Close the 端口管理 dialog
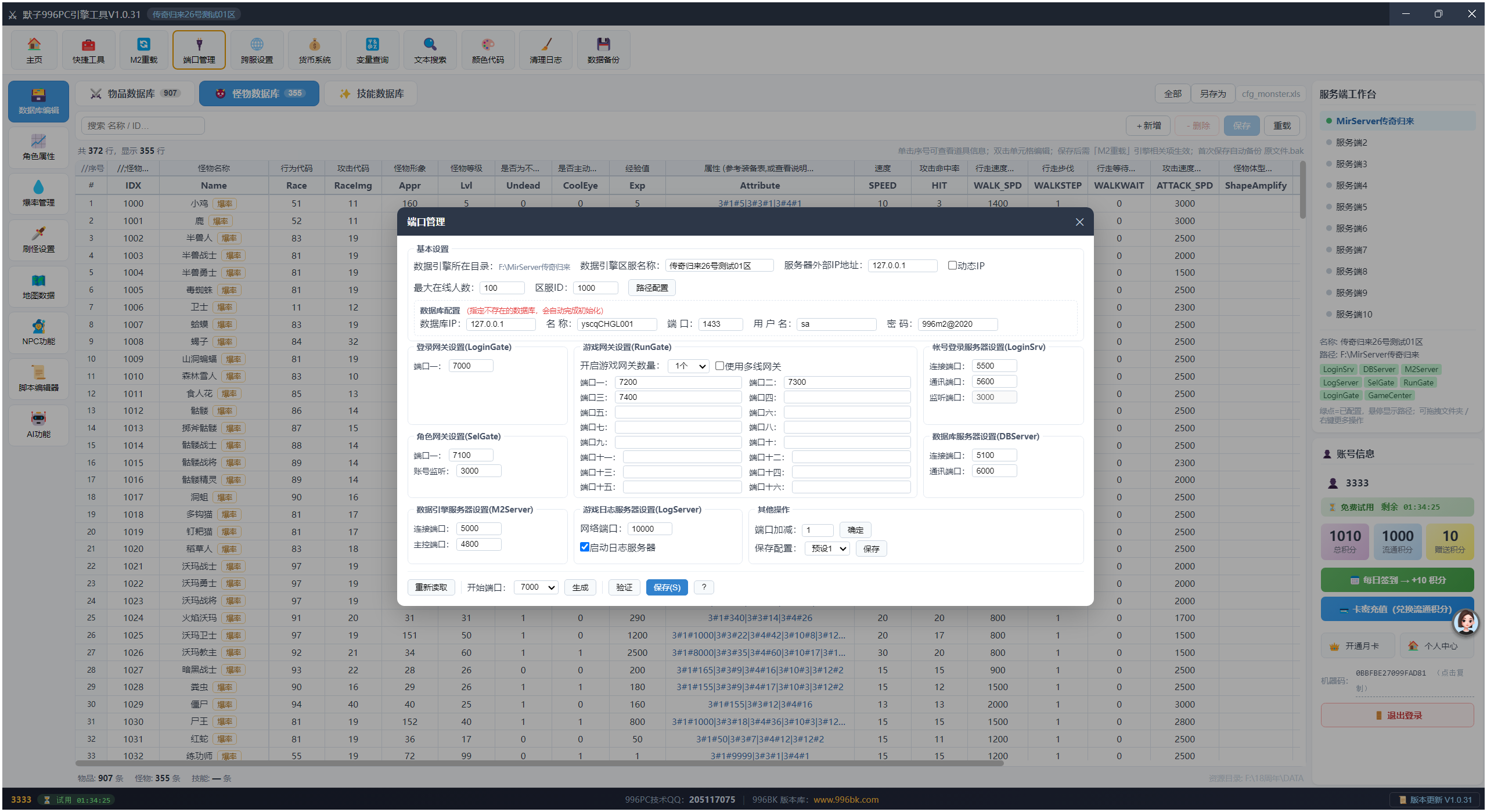Screen dimensions: 1487x812 pos(1079,222)
